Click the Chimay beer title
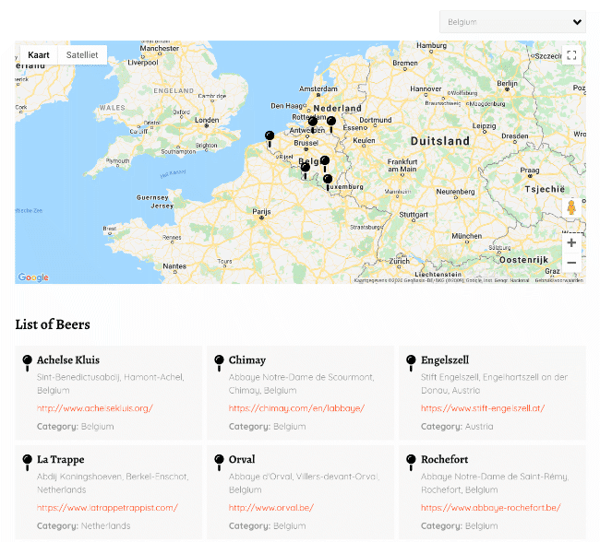This screenshot has height=542, width=600. click(x=247, y=360)
